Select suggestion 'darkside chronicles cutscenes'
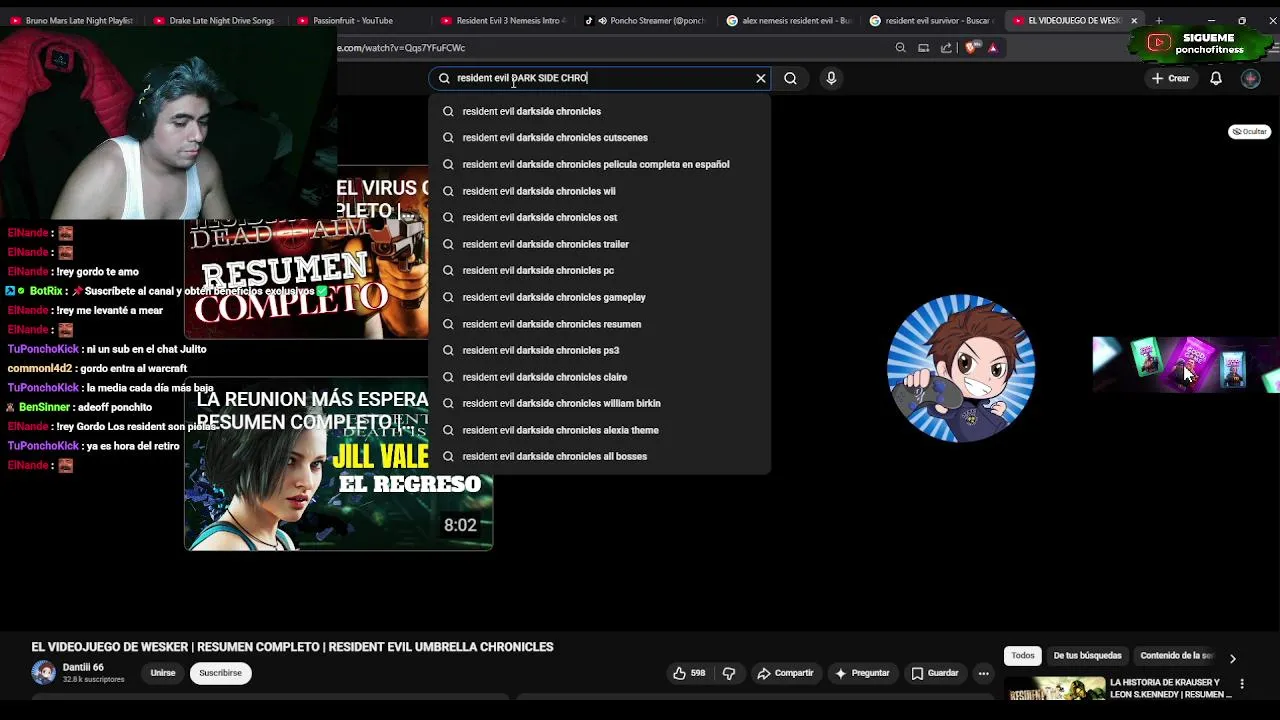The height and width of the screenshot is (720, 1280). [x=600, y=138]
